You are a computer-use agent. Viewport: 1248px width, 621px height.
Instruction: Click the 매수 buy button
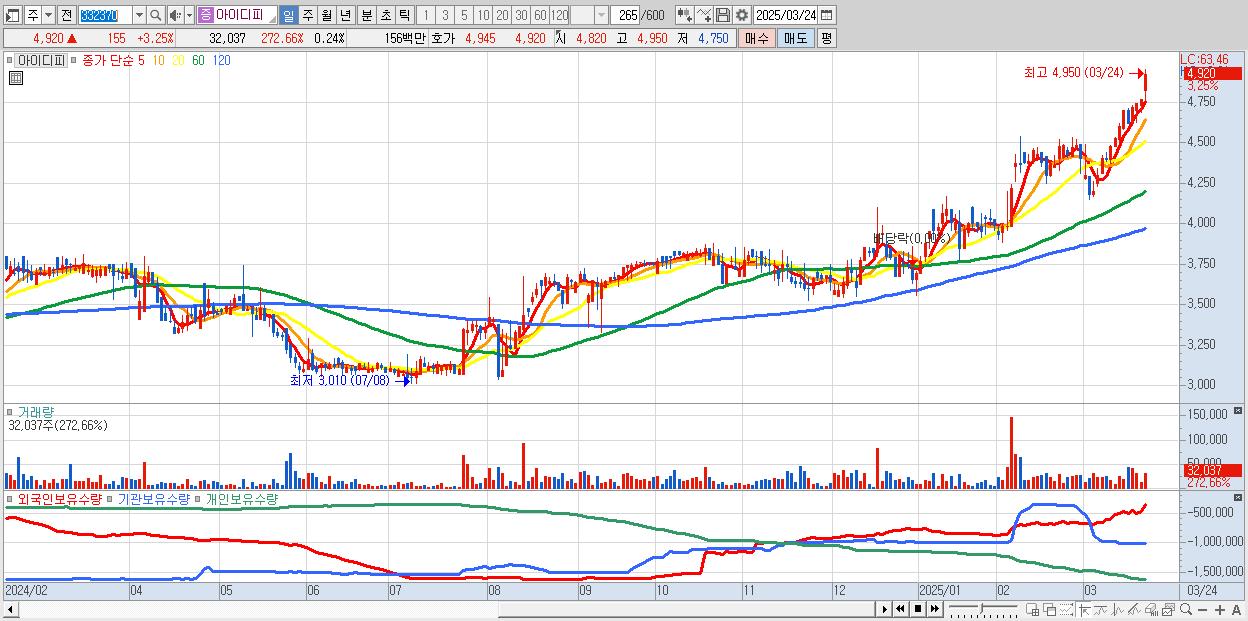pos(757,38)
